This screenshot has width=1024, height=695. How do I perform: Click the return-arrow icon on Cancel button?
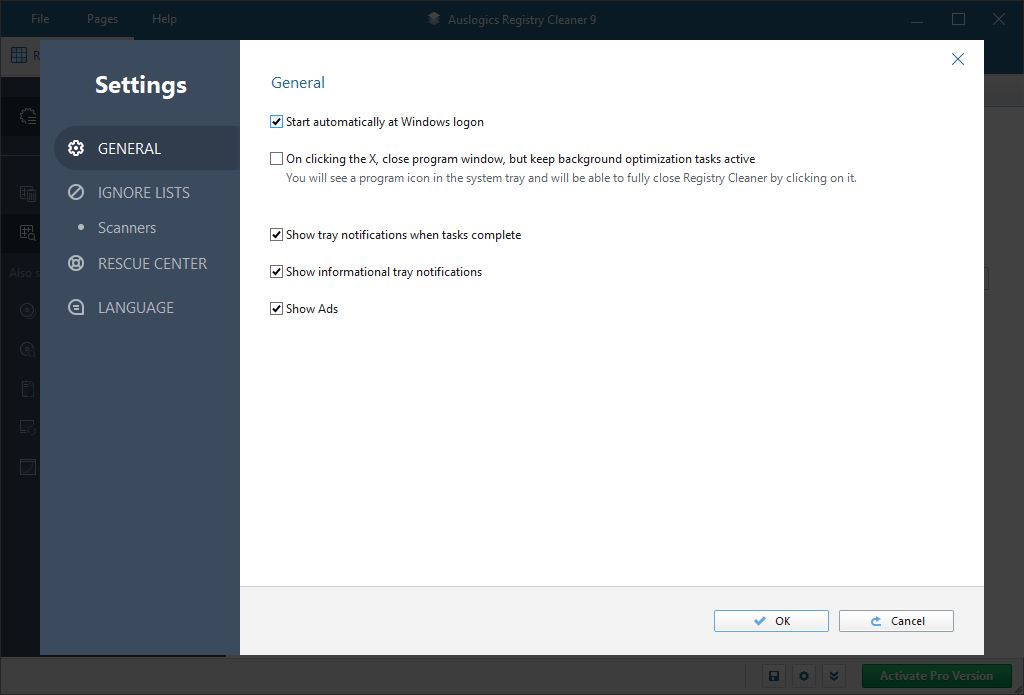tap(876, 621)
